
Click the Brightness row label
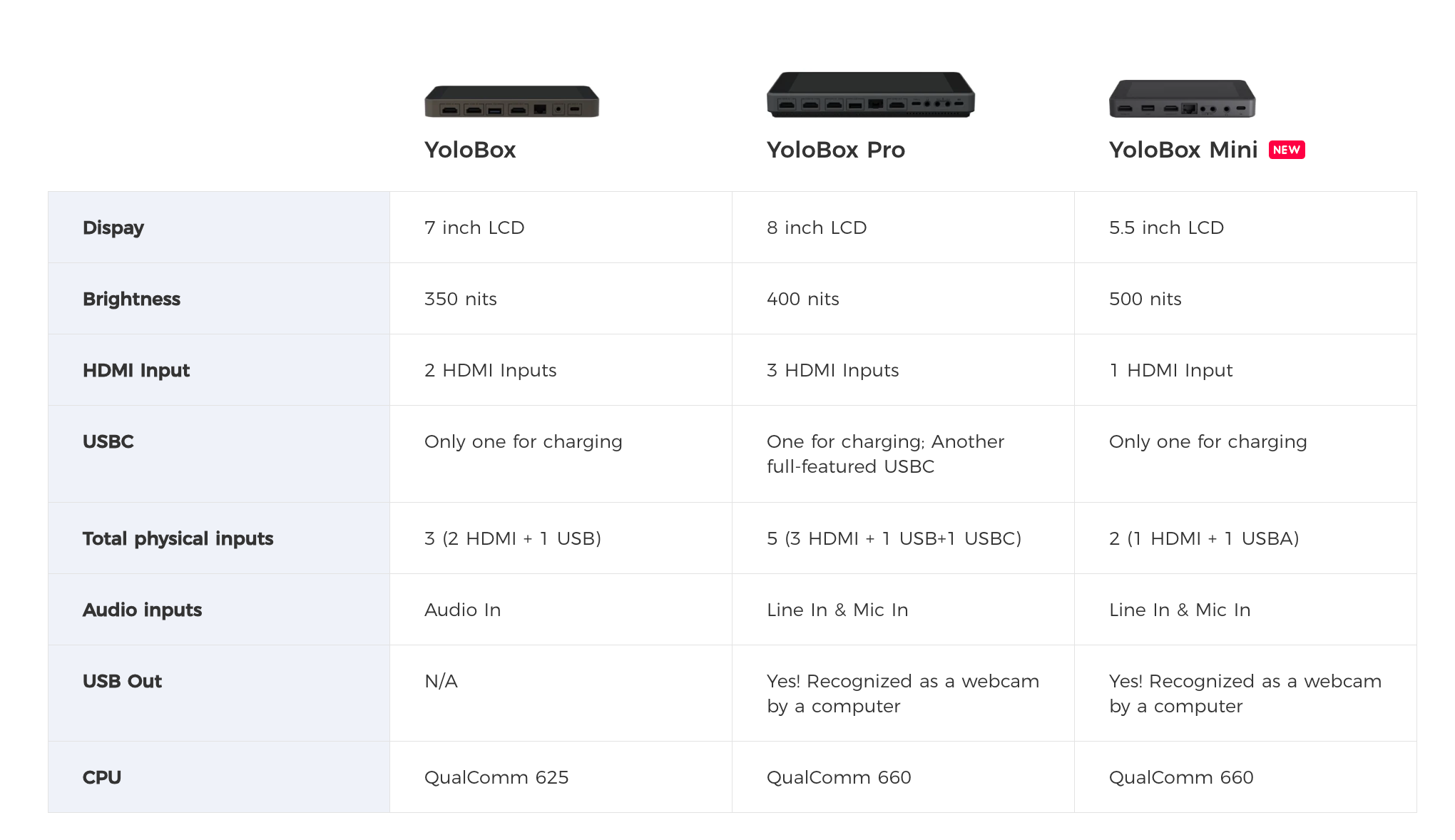click(131, 299)
